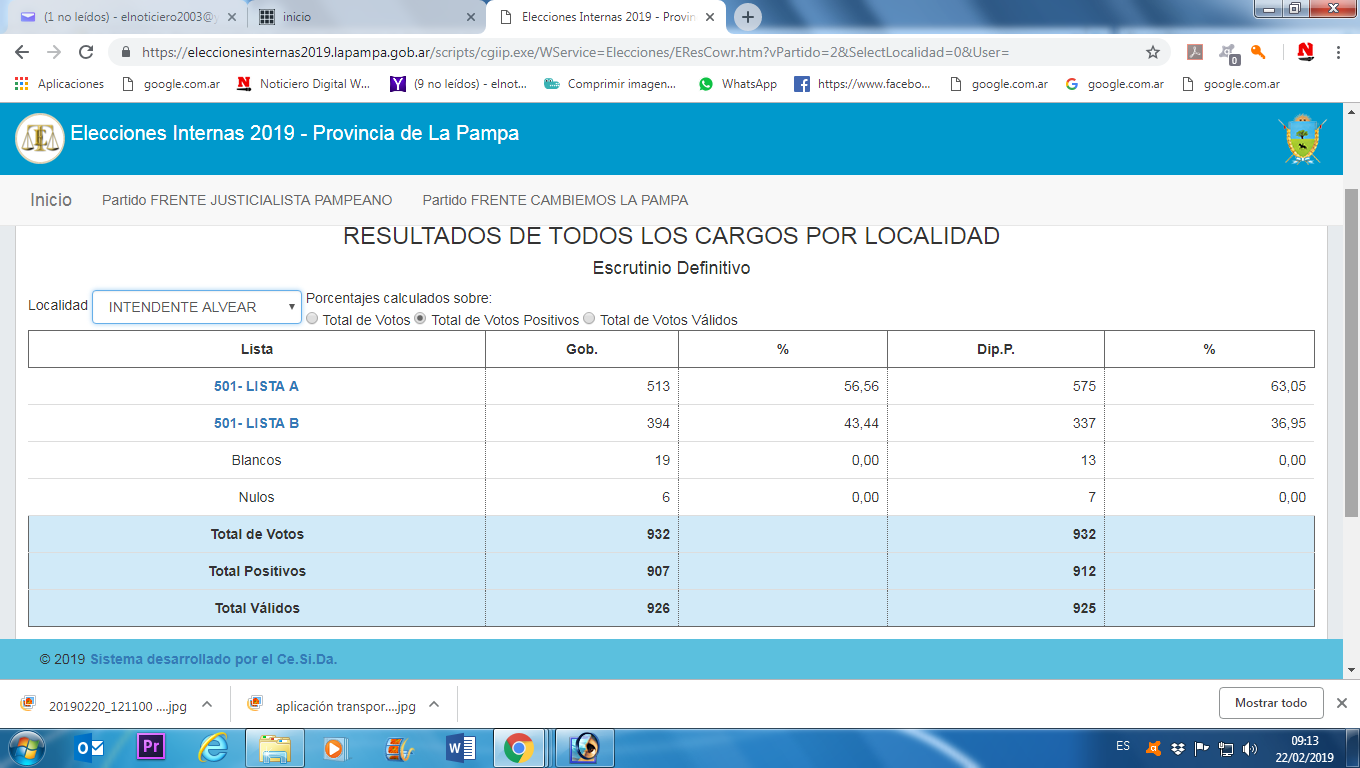Image resolution: width=1360 pixels, height=768 pixels.
Task: Open Windows Explorer folder in taskbar
Action: coord(274,747)
